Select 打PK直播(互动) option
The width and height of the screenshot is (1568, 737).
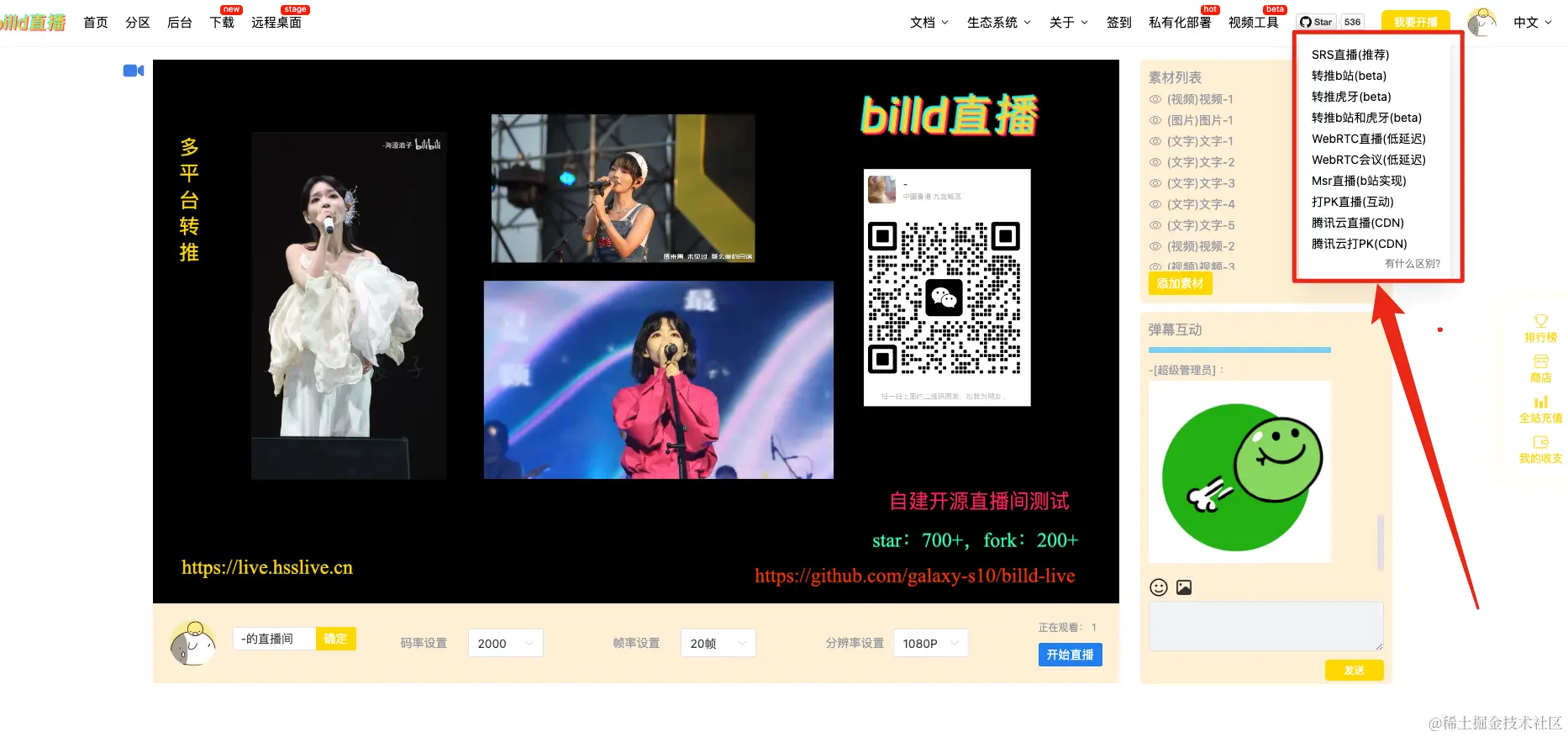click(x=1353, y=202)
